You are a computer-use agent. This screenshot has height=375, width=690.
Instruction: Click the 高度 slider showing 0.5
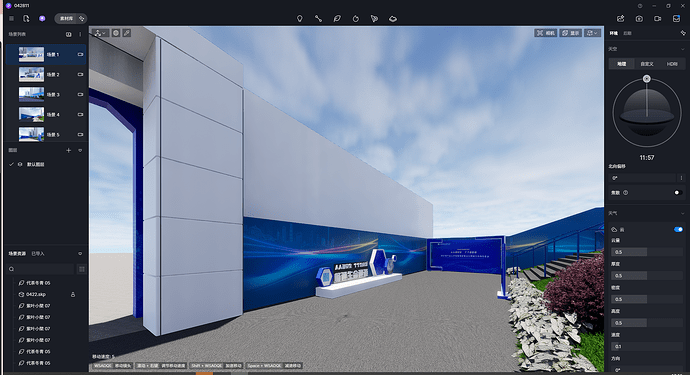[647, 323]
